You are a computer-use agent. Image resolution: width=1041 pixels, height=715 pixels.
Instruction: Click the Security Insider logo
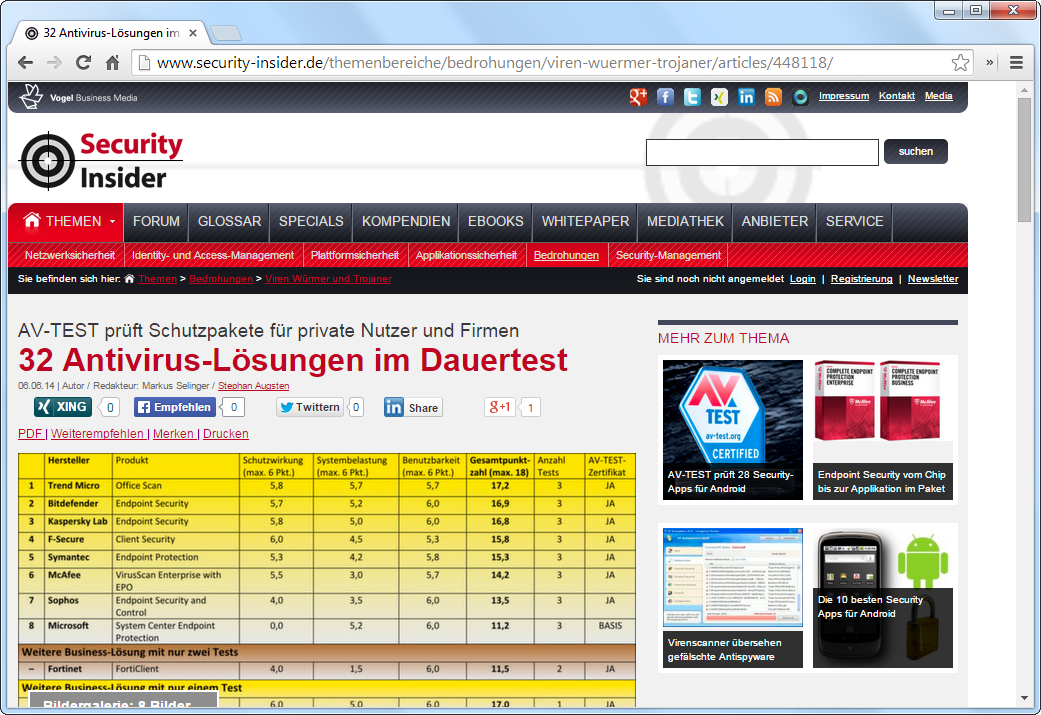[102, 160]
